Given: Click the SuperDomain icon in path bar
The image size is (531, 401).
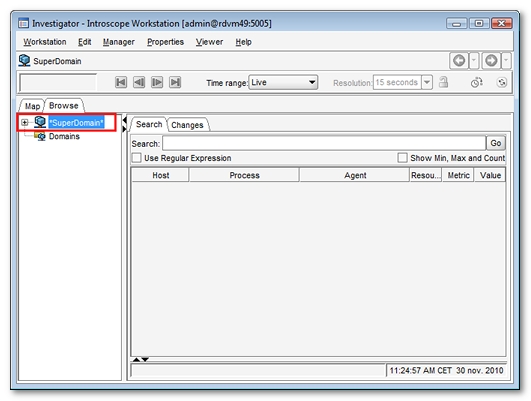Looking at the screenshot, I should 24,61.
